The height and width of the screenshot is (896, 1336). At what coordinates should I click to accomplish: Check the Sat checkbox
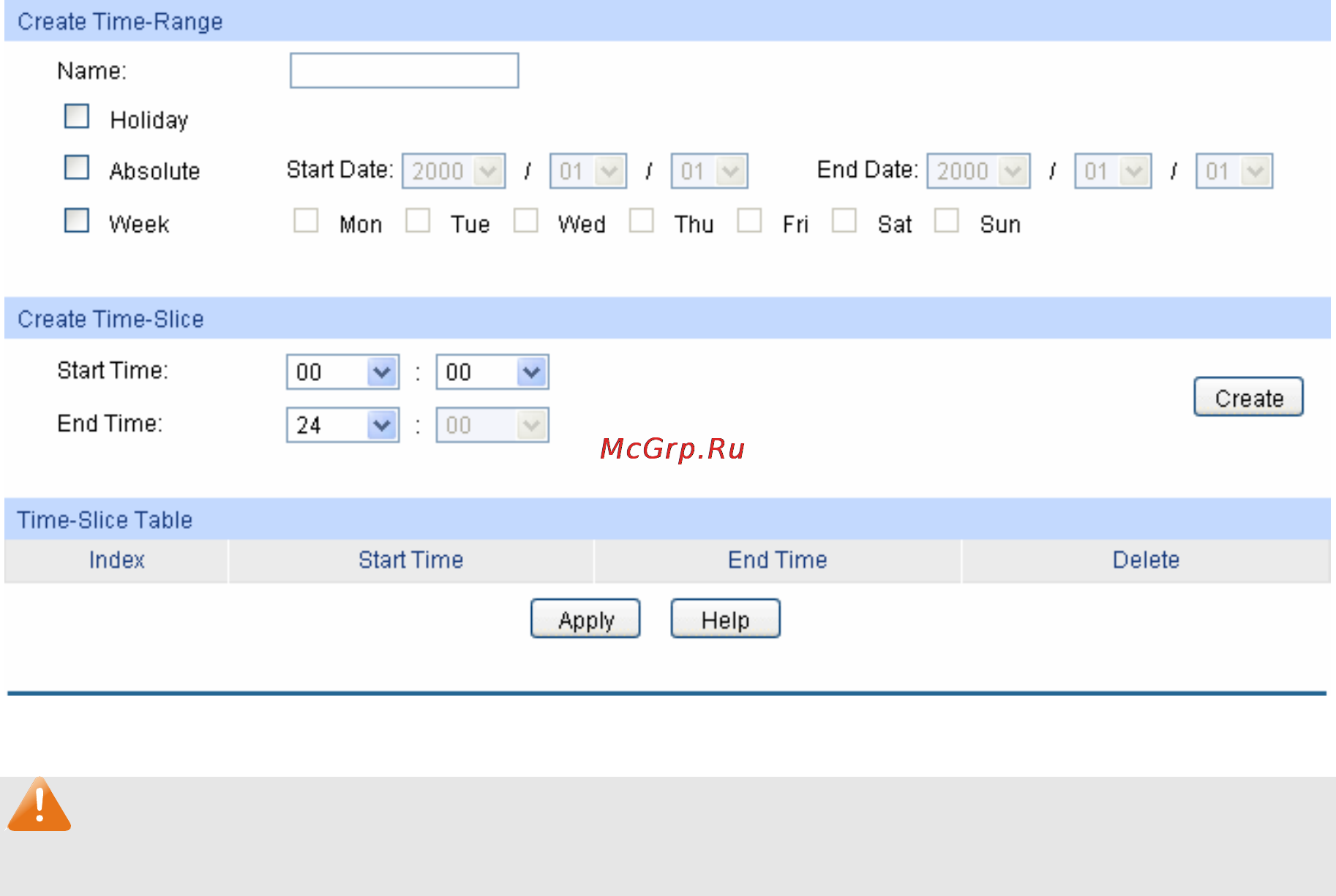844,220
